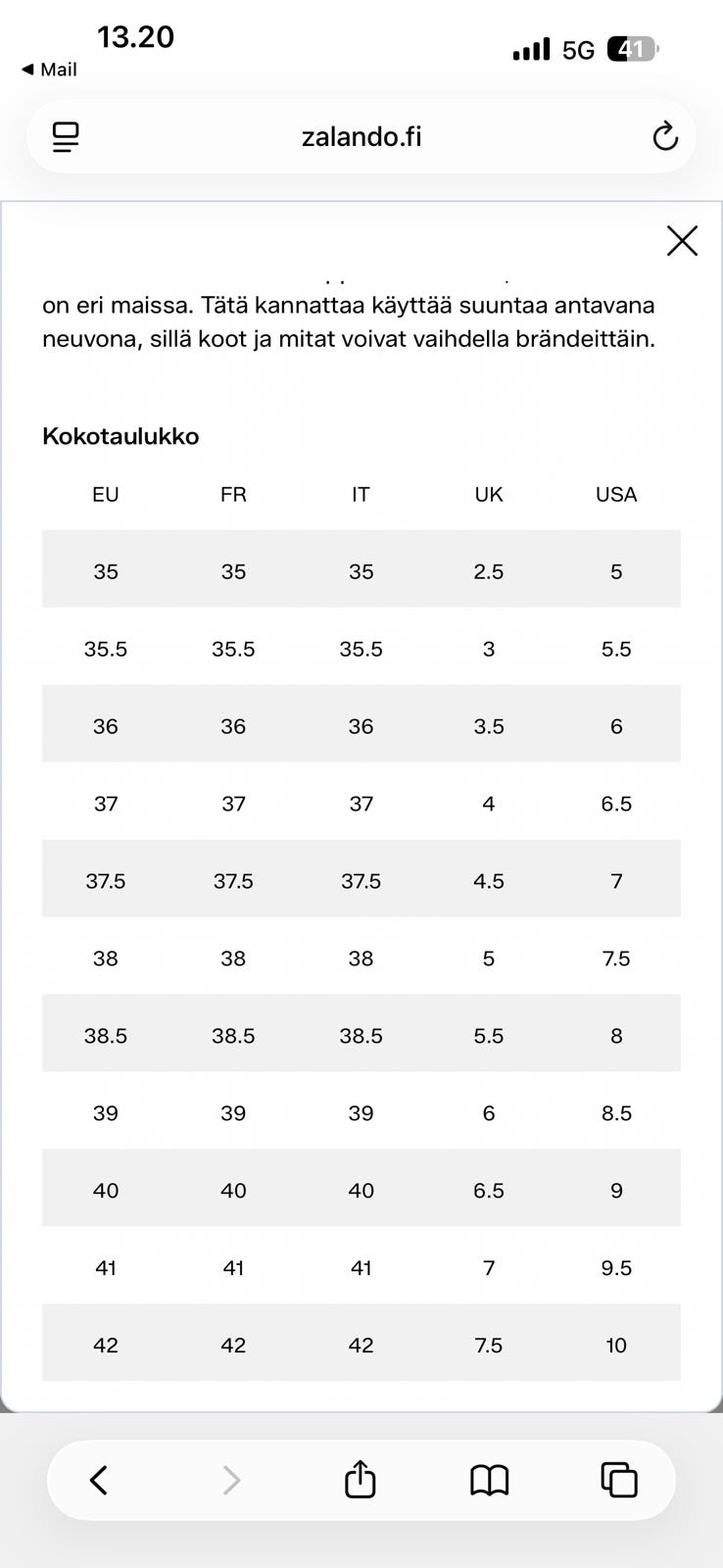Image resolution: width=723 pixels, height=1568 pixels.
Task: Tap the zalando.fi address bar
Action: point(361,136)
